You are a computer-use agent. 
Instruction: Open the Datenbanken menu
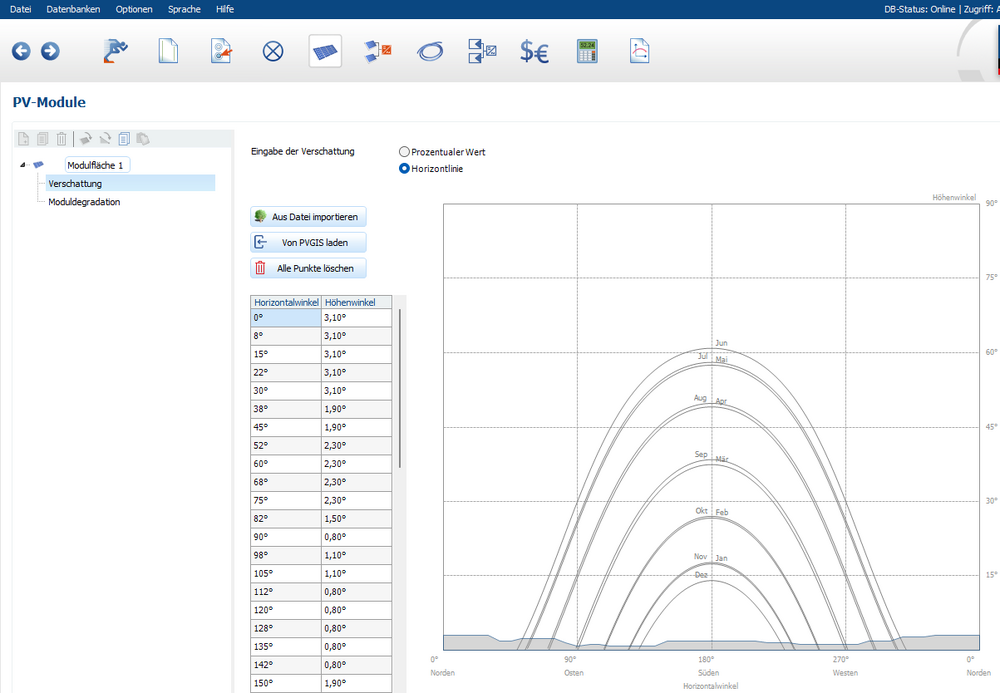point(73,9)
